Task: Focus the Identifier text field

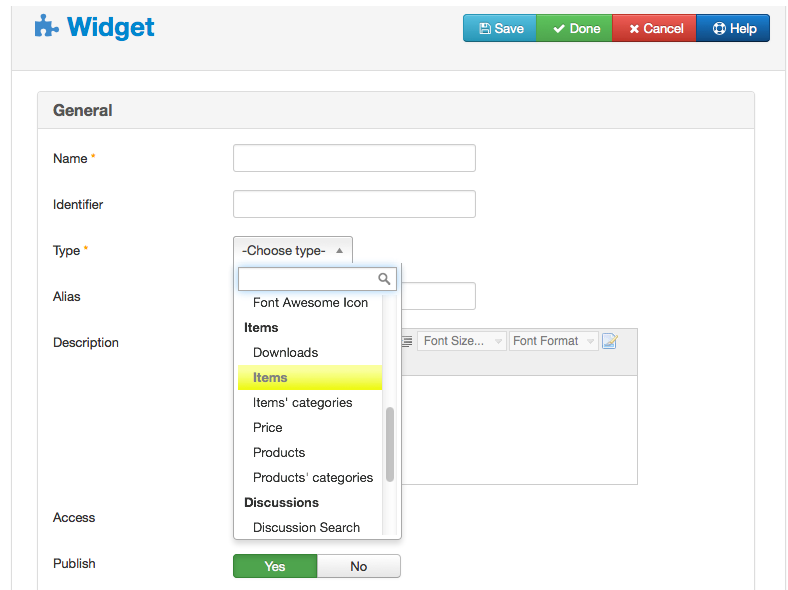Action: [x=354, y=204]
